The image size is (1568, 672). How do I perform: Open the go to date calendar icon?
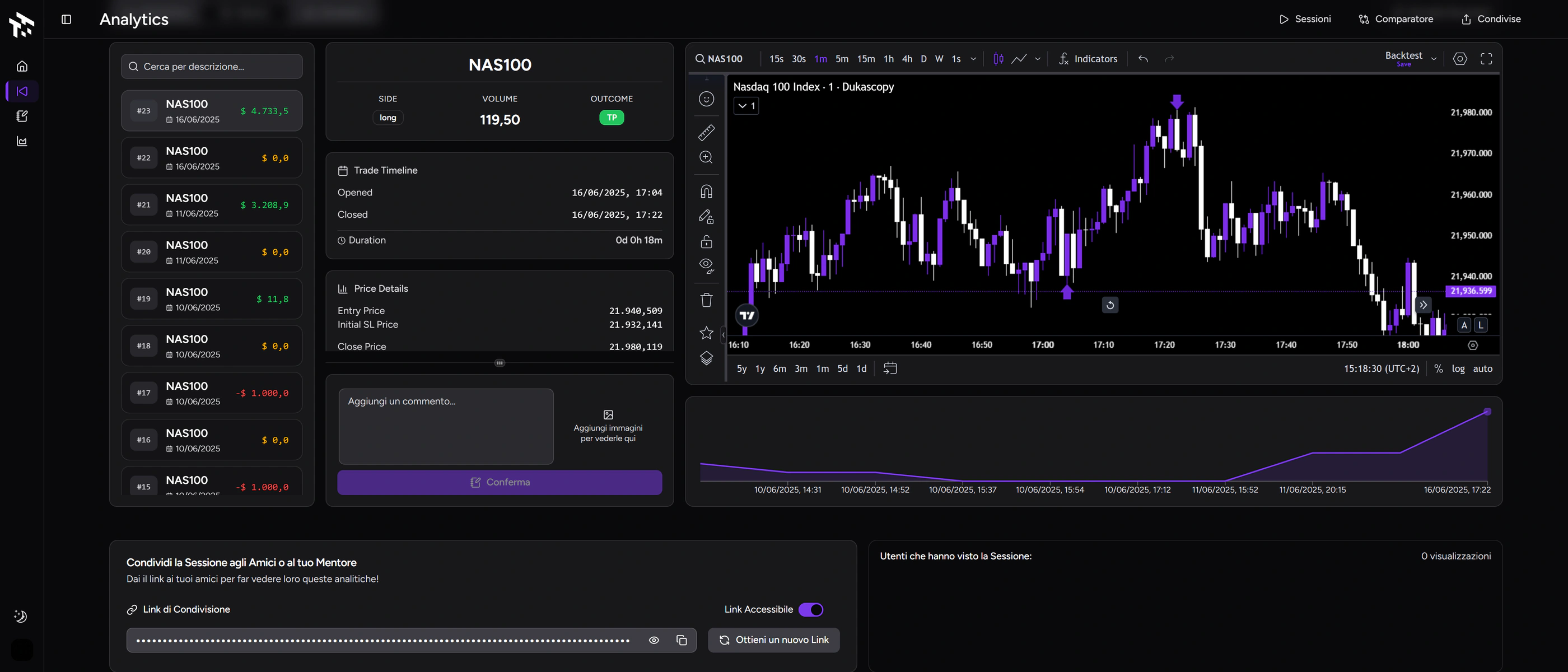pyautogui.click(x=890, y=368)
